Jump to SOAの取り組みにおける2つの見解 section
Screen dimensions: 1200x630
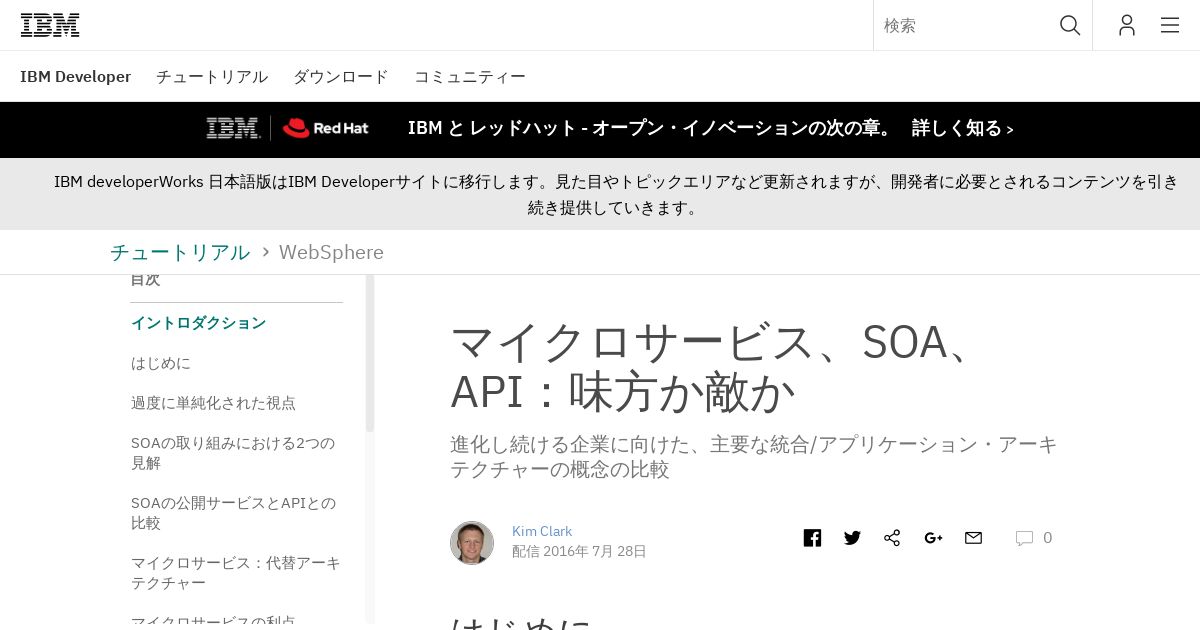click(233, 453)
